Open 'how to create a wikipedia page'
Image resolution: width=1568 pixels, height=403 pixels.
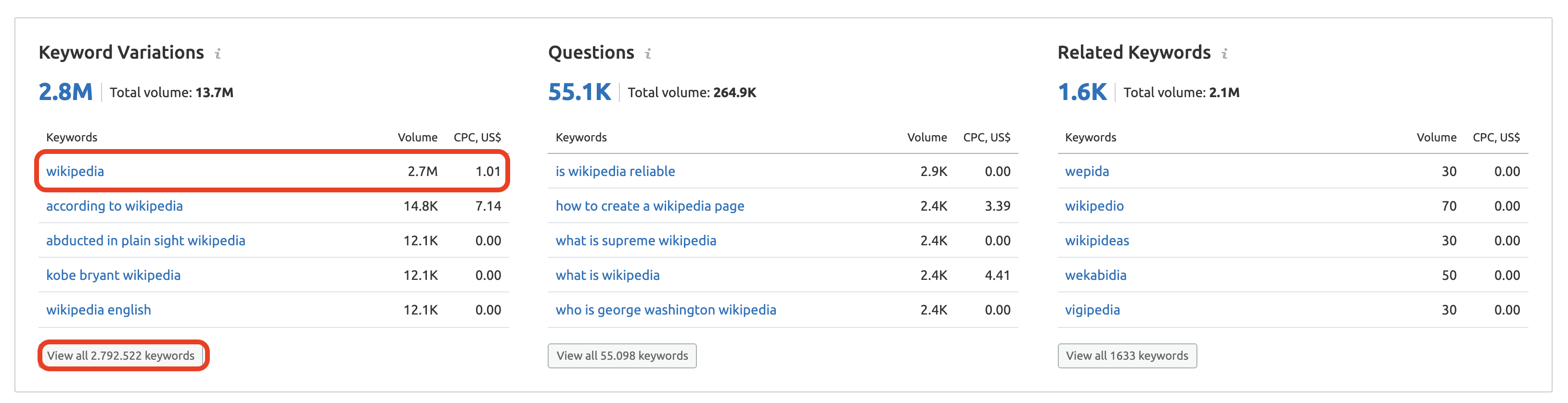[x=649, y=206]
